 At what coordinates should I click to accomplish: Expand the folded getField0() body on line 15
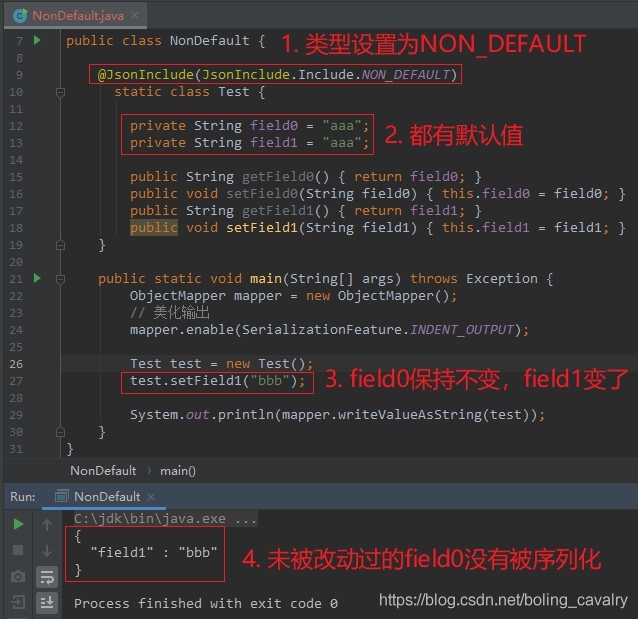pos(410,177)
